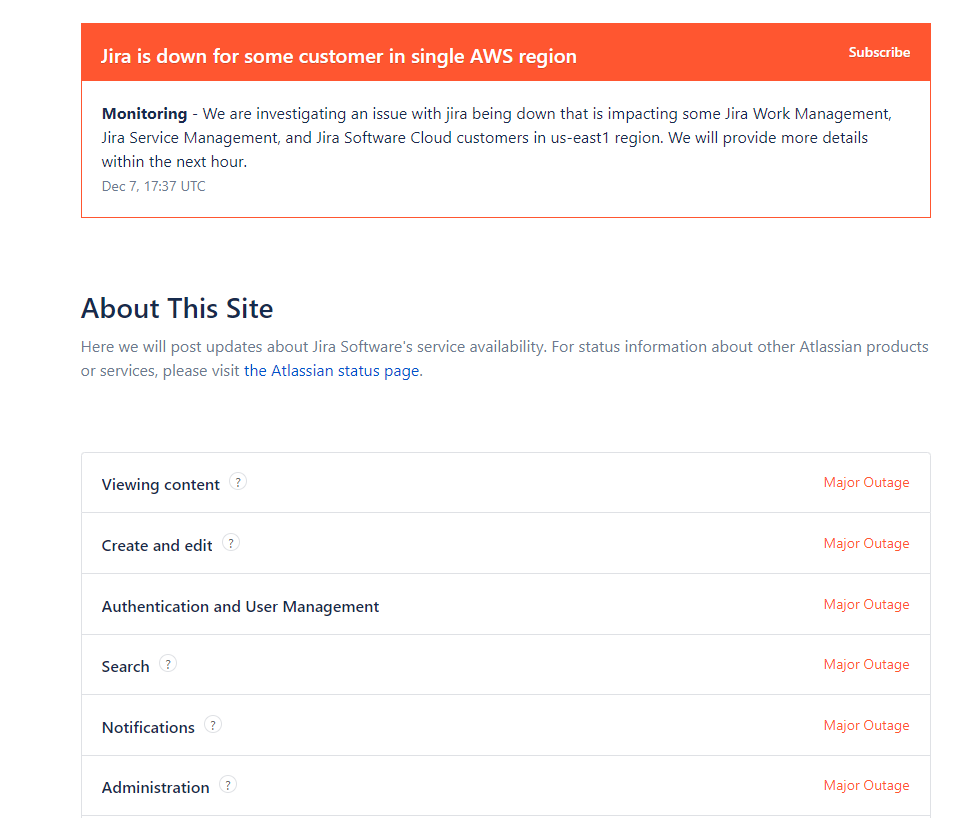Click the Subscribe button in the incident banner
Image resolution: width=972 pixels, height=818 pixels.
tap(879, 53)
